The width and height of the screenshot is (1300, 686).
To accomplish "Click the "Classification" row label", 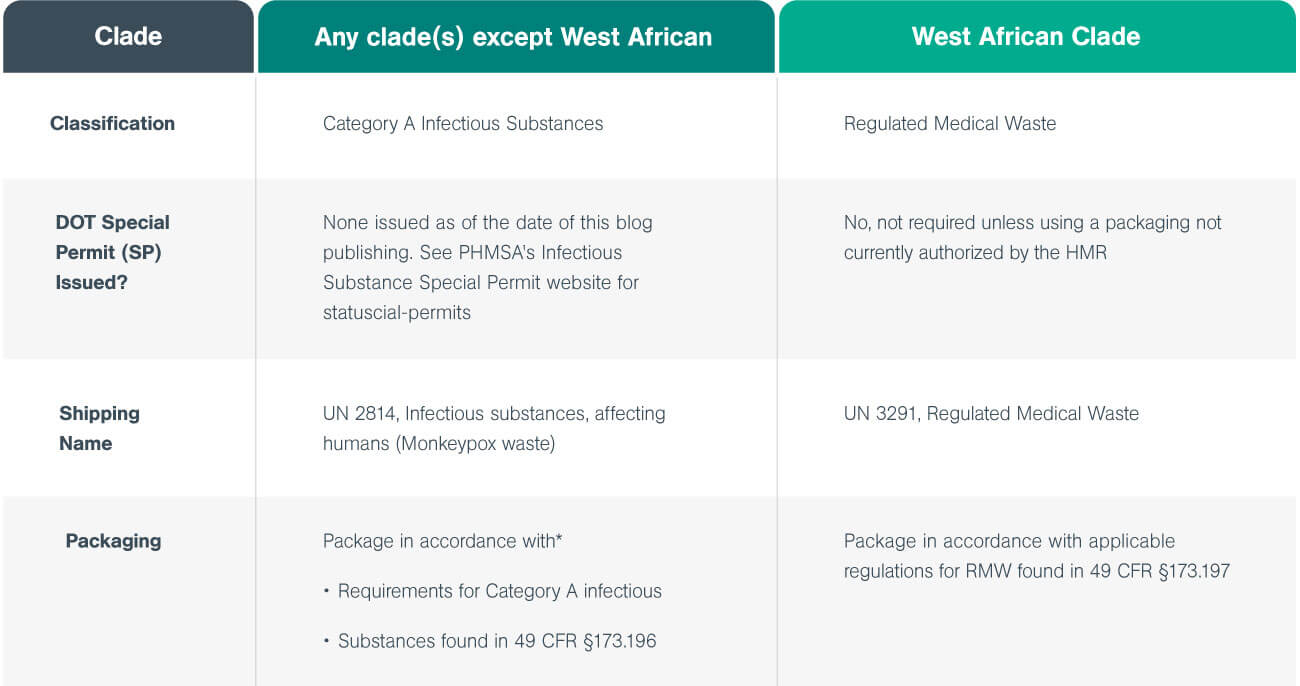I will coord(112,124).
